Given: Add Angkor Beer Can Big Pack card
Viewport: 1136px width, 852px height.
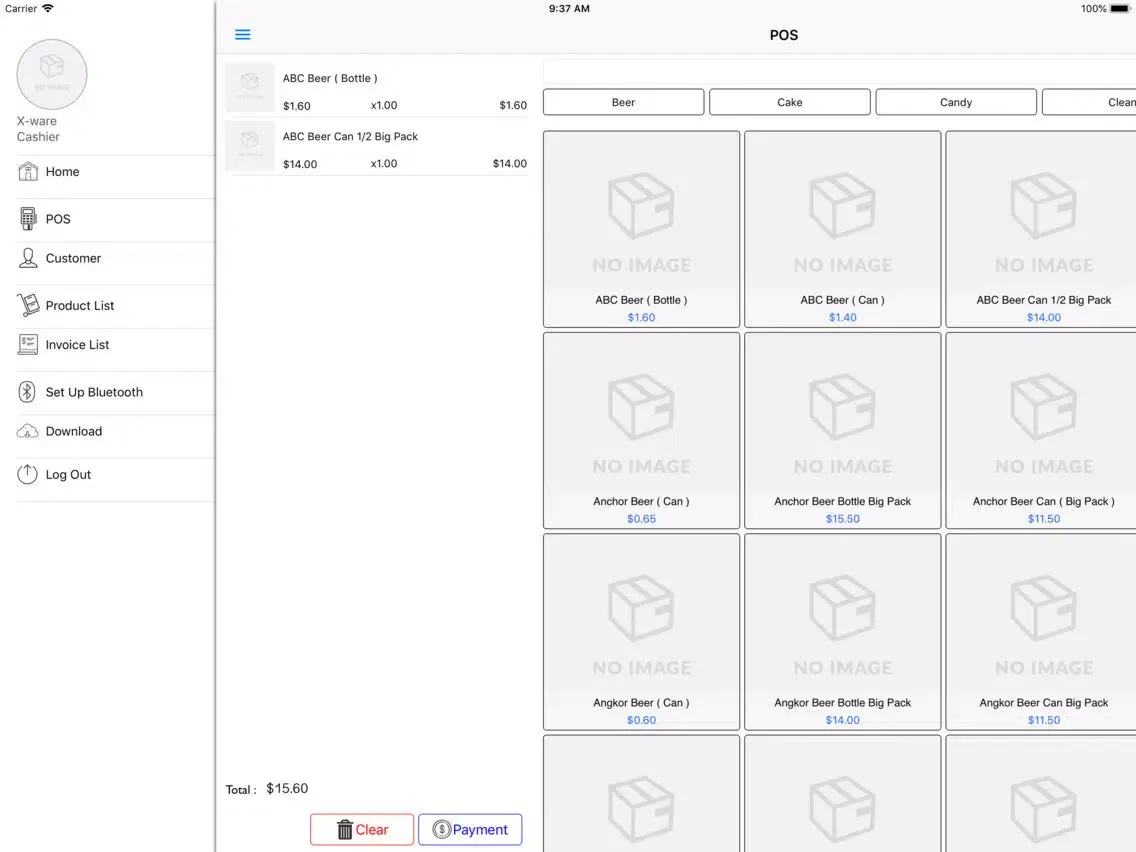Looking at the screenshot, I should click(1042, 632).
